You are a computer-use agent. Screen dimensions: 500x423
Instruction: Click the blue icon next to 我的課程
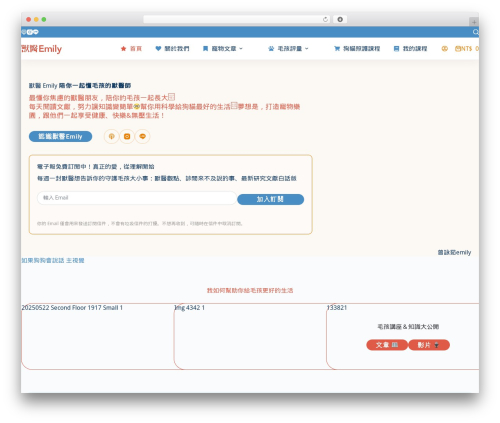[x=396, y=49]
